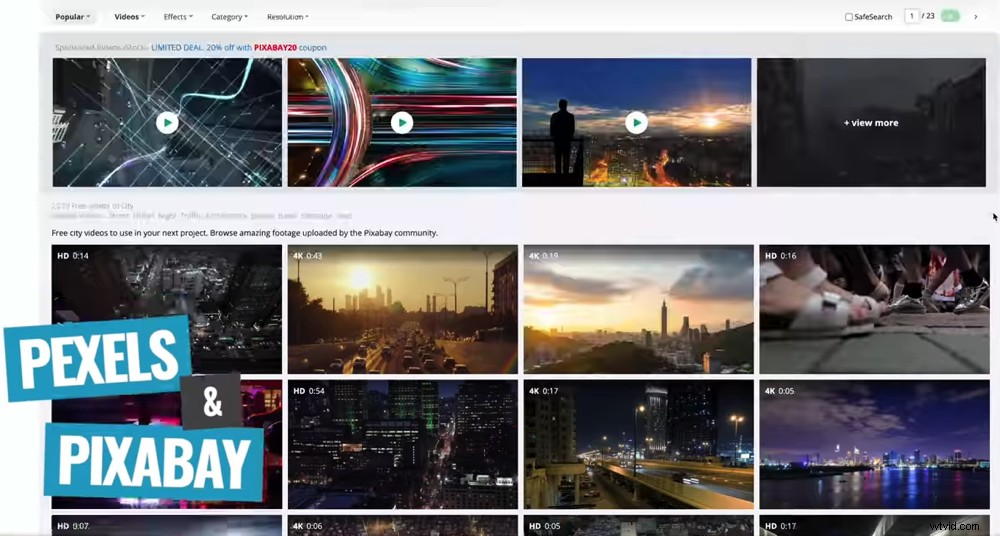Viewport: 1000px width, 536px height.
Task: Click the Free city videos description text
Action: pos(245,233)
